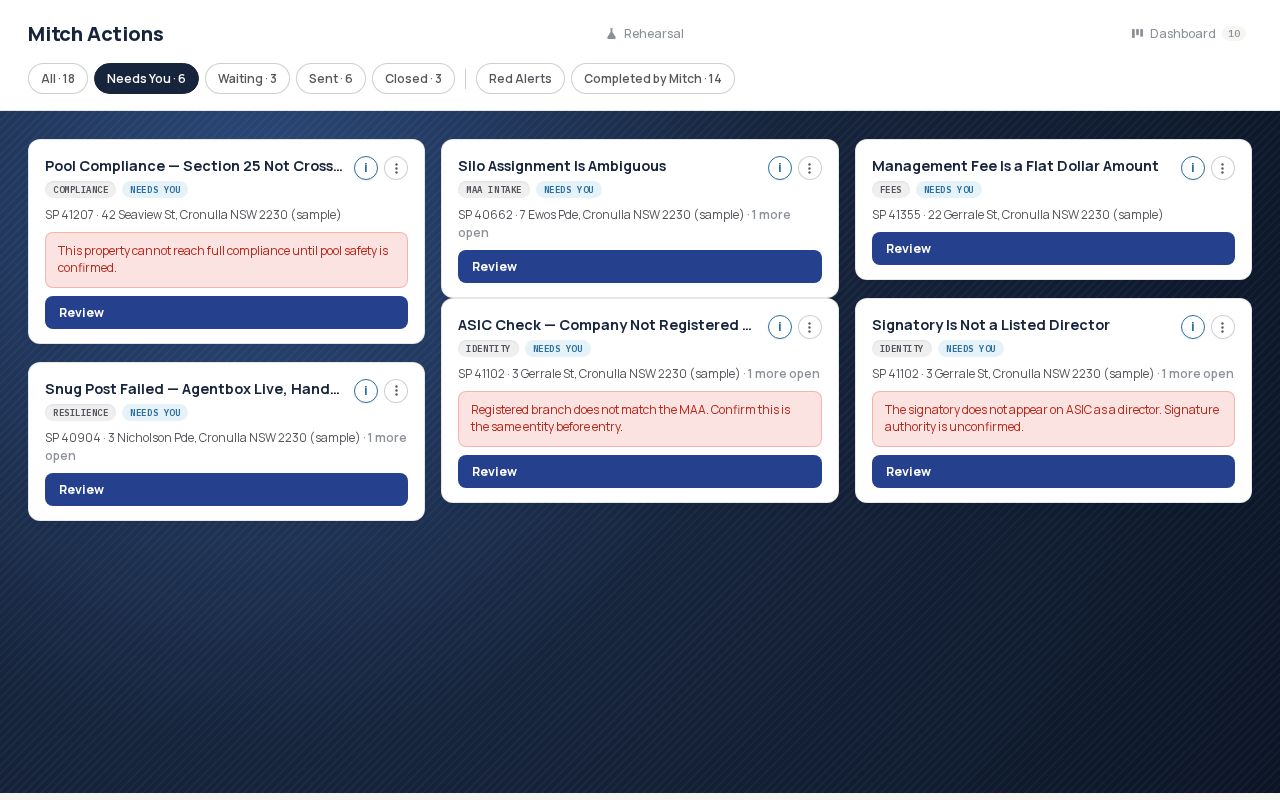Viewport: 1280px width, 800px height.
Task: Toggle the Red Alerts filter
Action: 520,79
